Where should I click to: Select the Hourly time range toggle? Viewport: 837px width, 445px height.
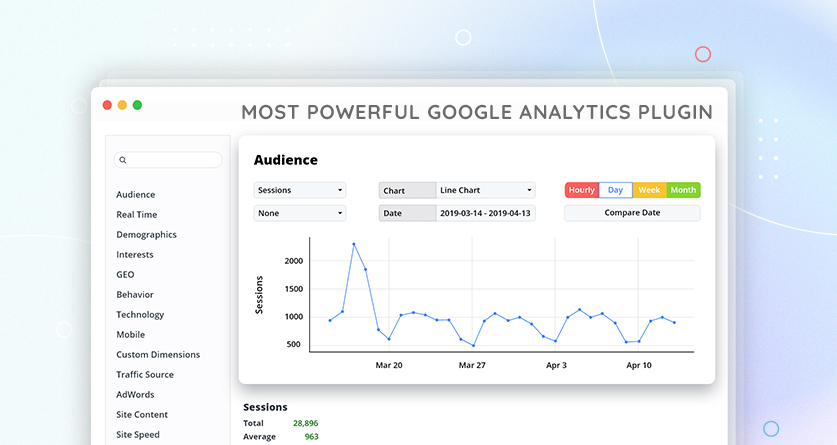point(581,190)
